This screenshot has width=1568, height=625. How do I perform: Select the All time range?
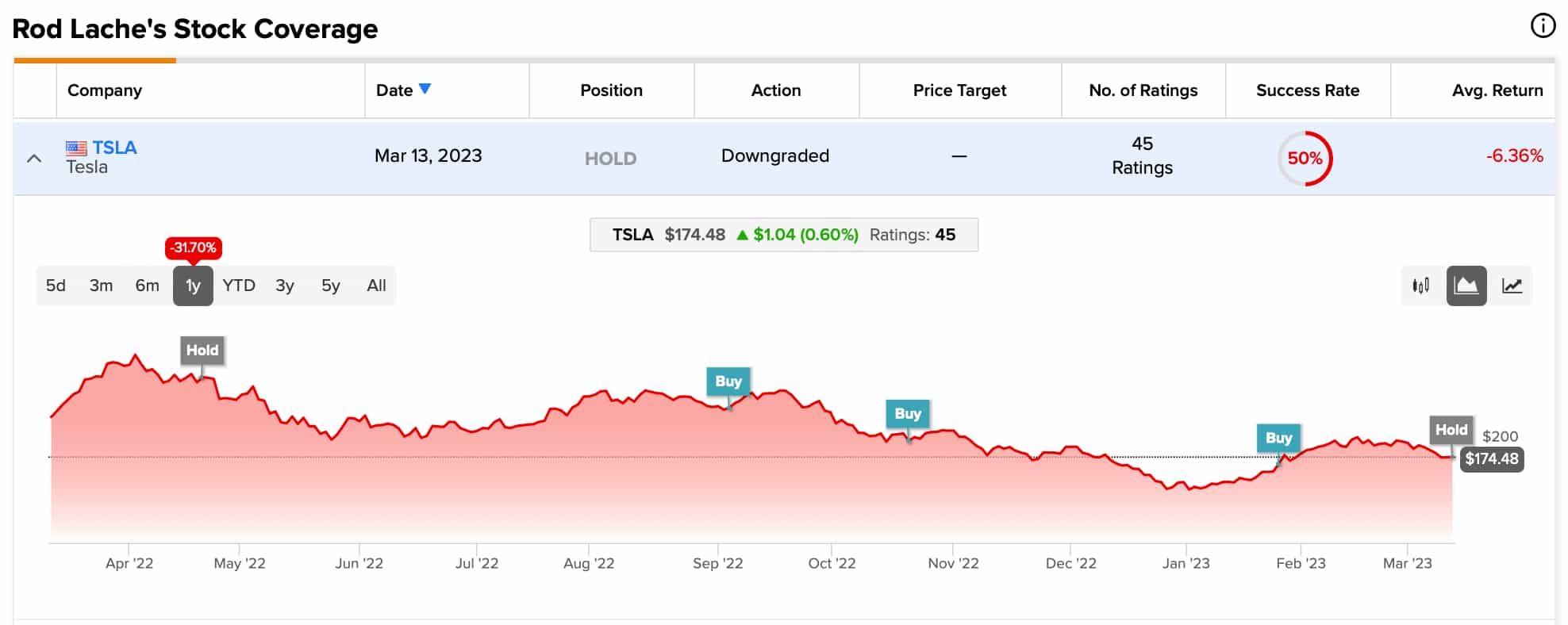[376, 286]
